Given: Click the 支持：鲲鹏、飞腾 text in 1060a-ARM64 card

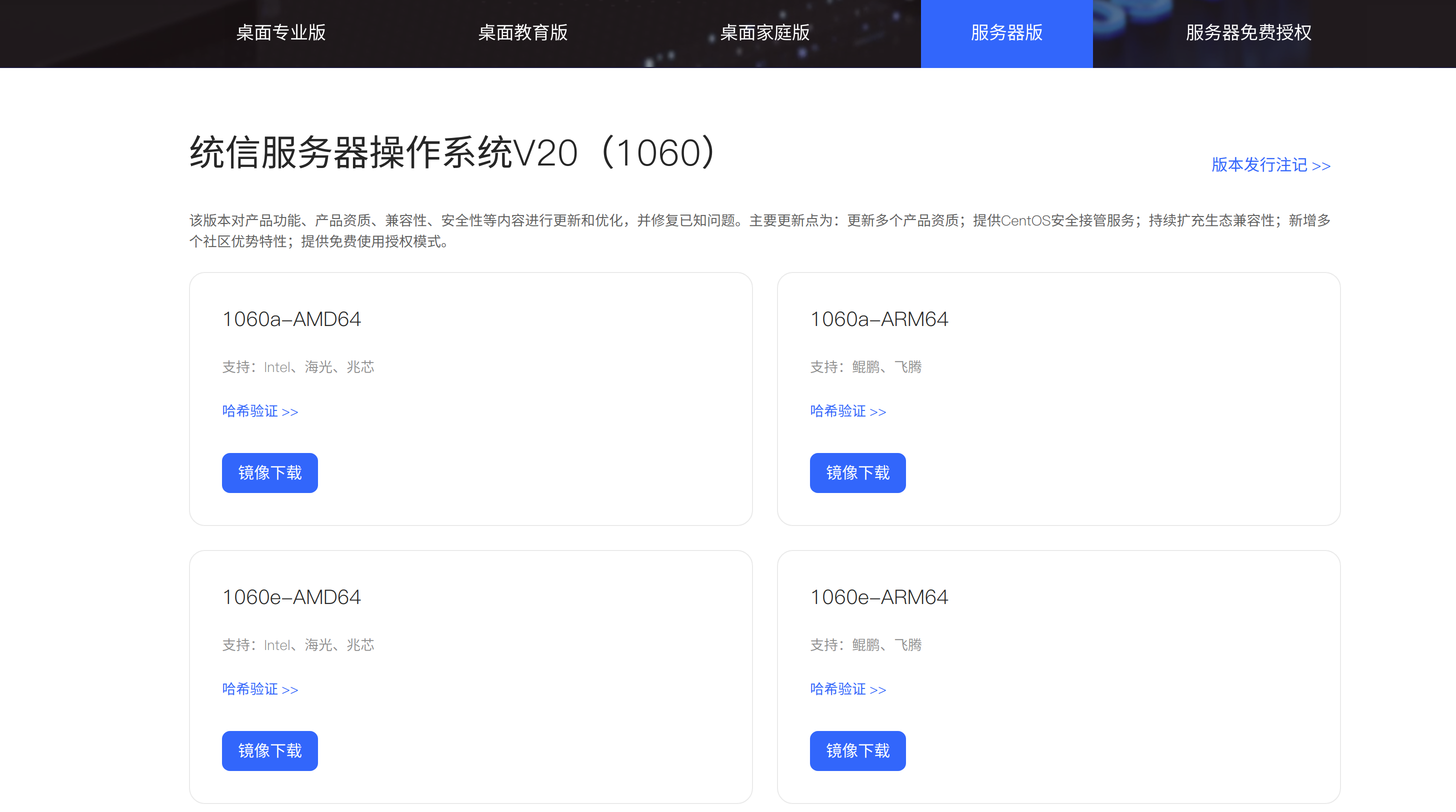Looking at the screenshot, I should (x=865, y=367).
